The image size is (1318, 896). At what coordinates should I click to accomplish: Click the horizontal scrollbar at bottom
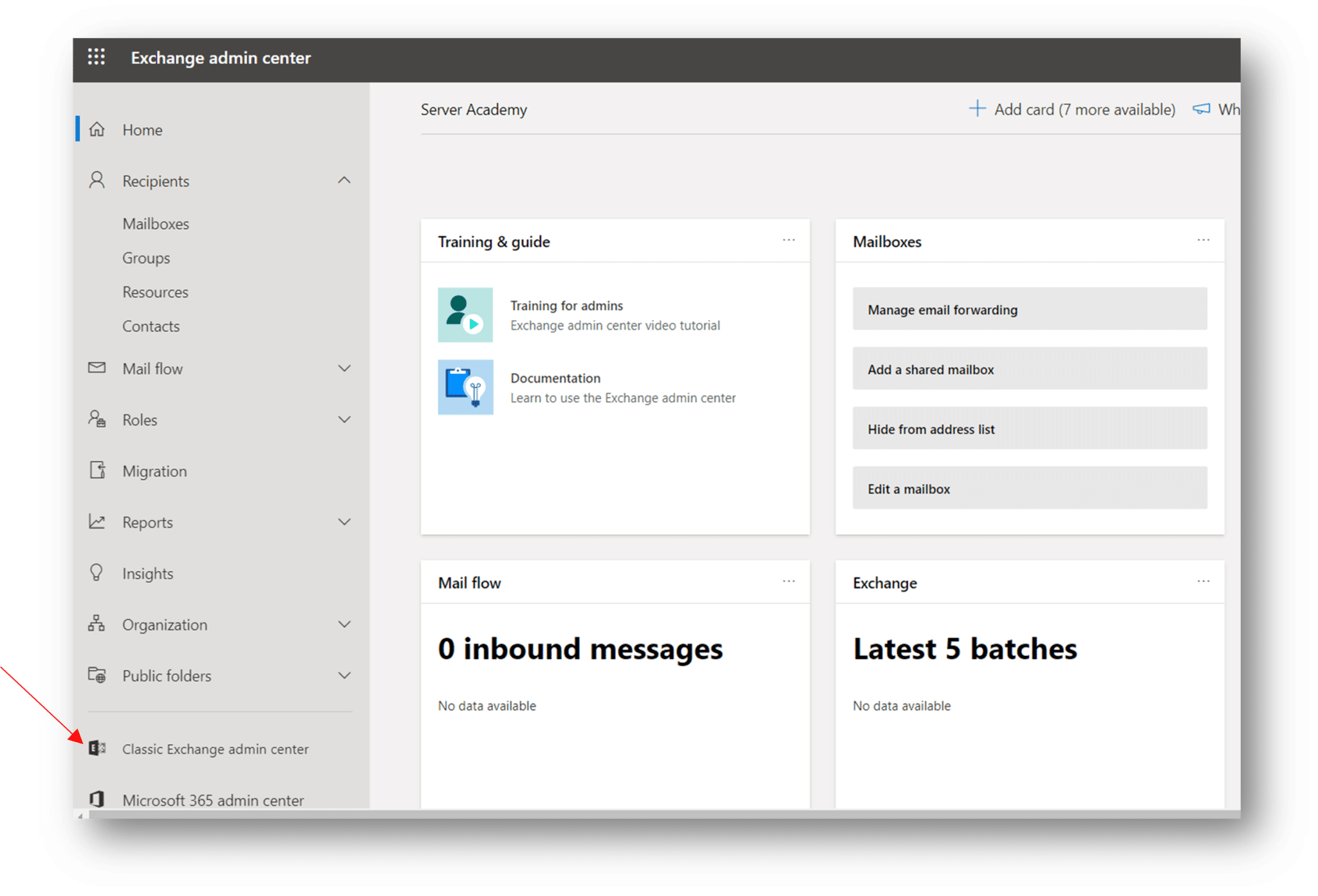pyautogui.click(x=644, y=814)
